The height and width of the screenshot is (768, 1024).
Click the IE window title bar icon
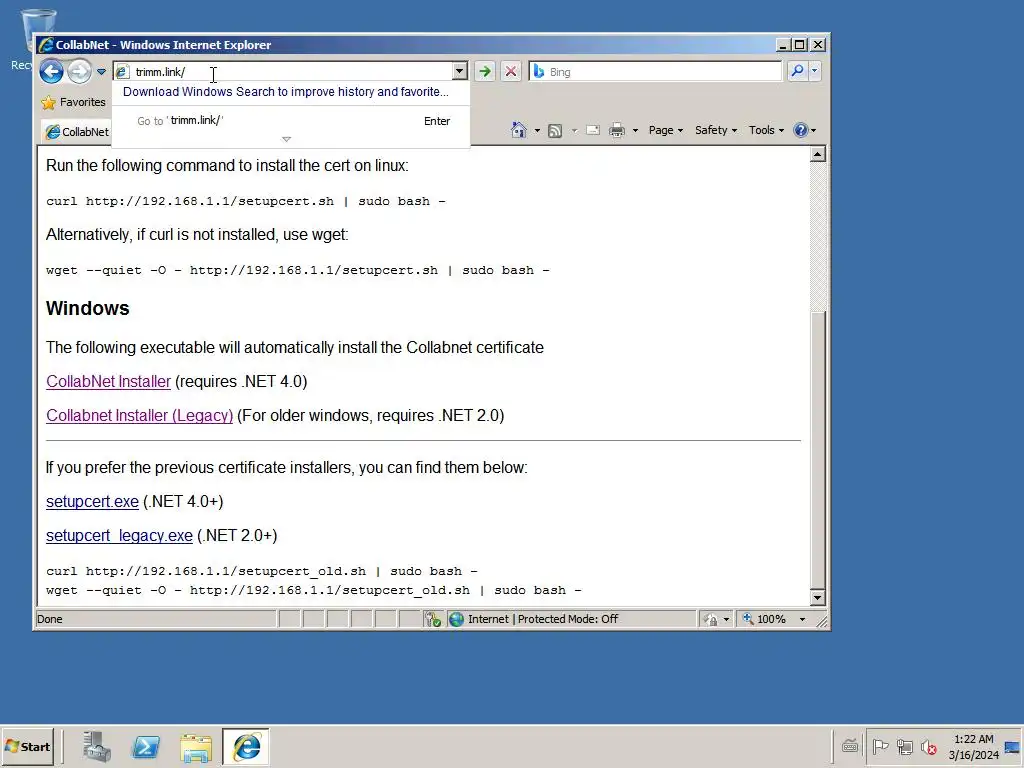coord(46,45)
